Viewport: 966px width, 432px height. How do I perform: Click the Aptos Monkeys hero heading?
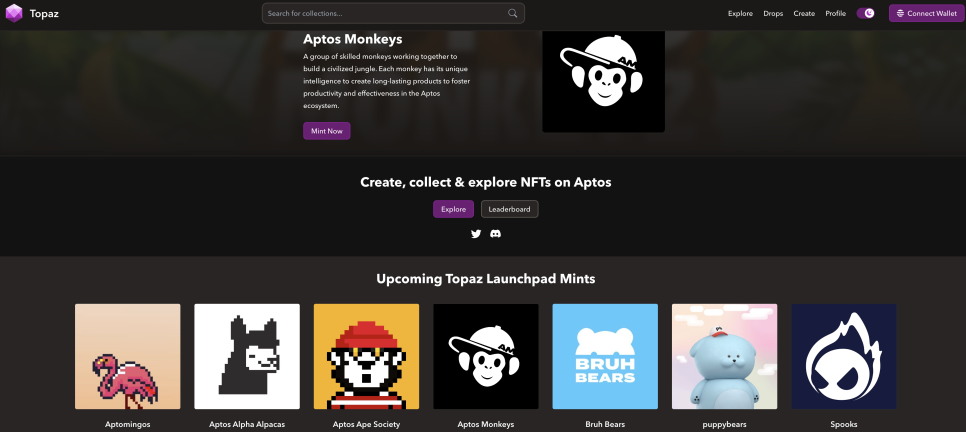[x=352, y=39]
